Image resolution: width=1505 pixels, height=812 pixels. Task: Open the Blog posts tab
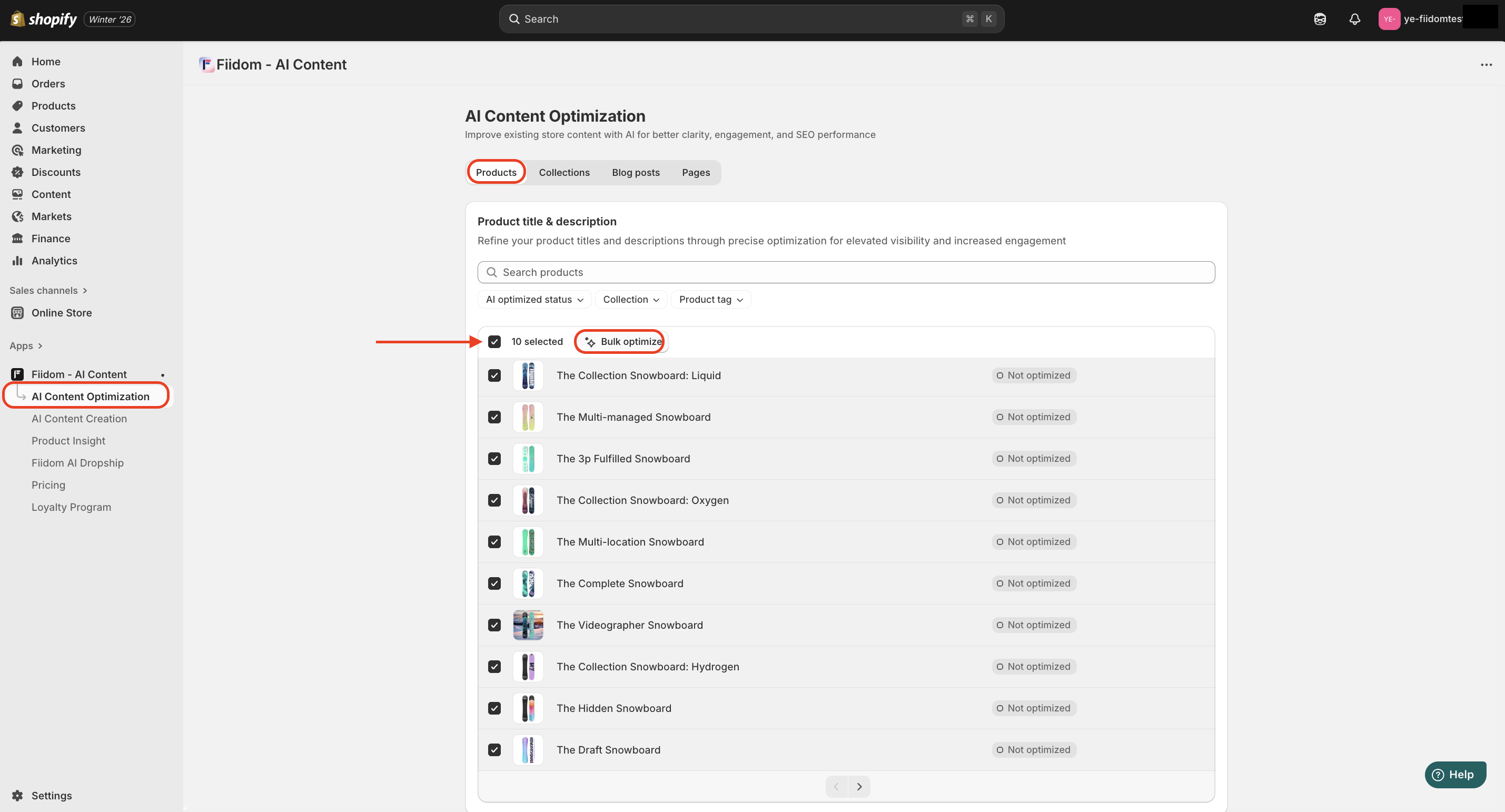coord(635,172)
